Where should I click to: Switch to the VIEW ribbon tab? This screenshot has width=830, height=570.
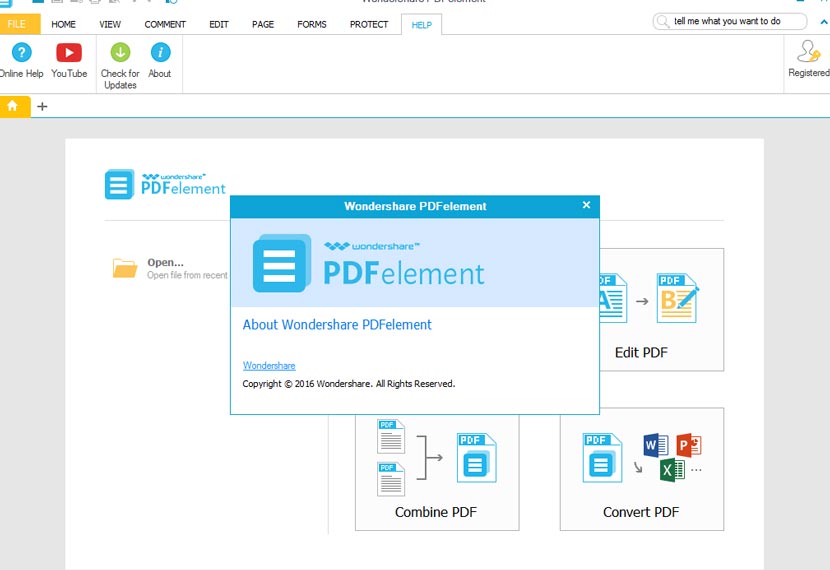tap(110, 24)
